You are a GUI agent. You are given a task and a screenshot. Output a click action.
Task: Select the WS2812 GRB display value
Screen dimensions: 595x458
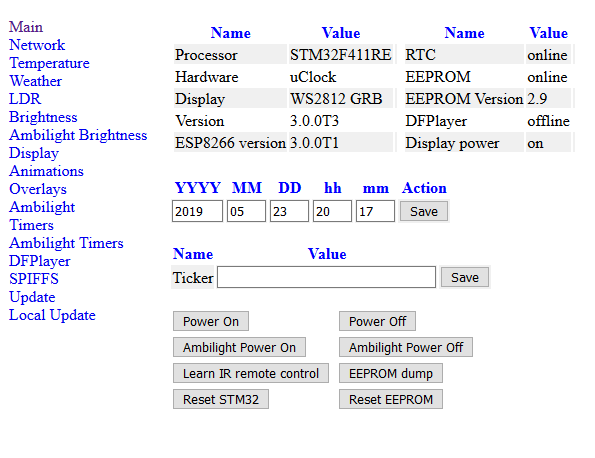(336, 99)
